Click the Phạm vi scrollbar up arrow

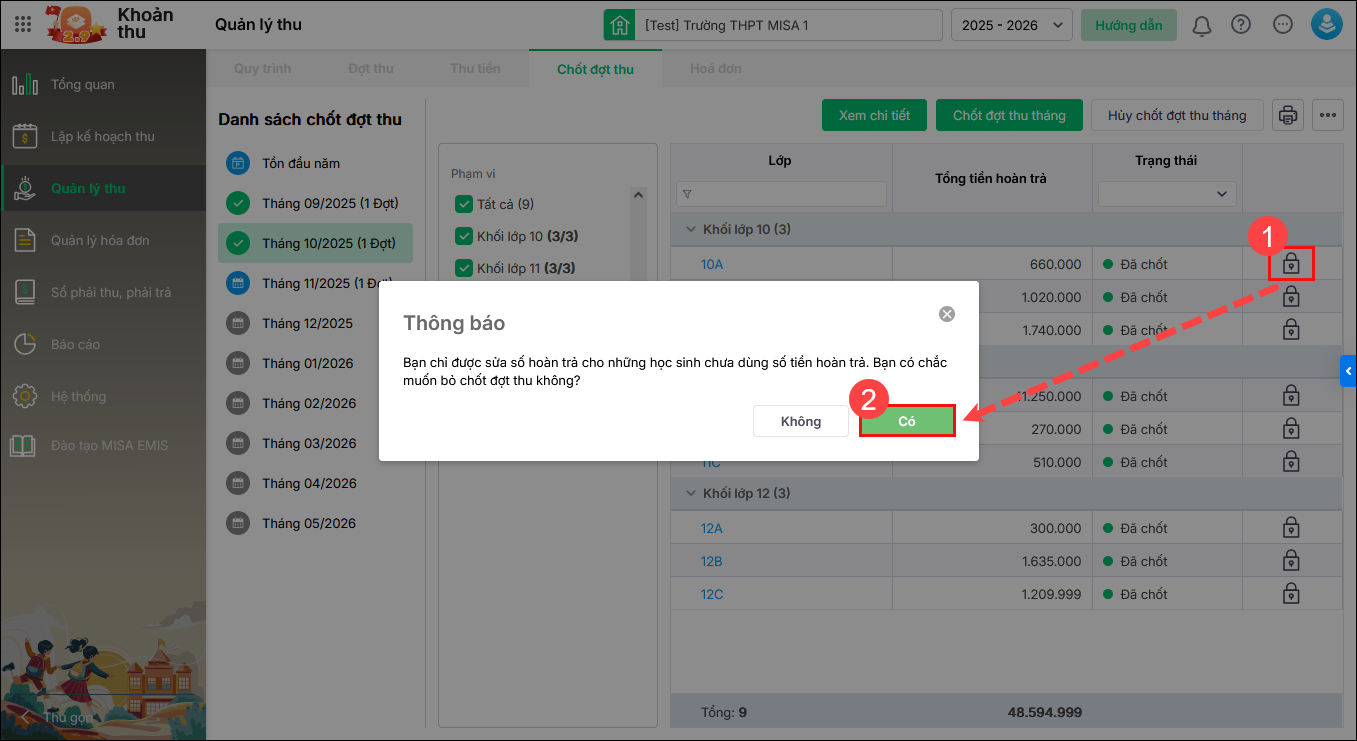[636, 195]
